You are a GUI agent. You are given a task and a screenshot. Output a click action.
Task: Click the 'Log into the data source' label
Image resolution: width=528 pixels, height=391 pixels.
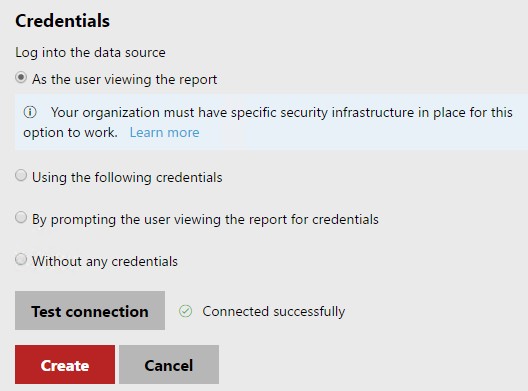click(90, 53)
